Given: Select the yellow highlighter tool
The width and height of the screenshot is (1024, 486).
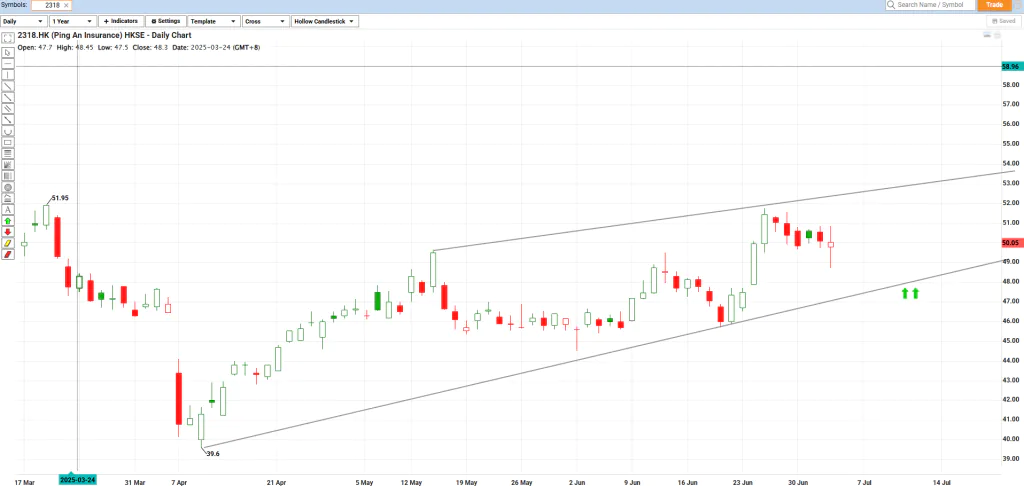Looking at the screenshot, I should (x=8, y=243).
